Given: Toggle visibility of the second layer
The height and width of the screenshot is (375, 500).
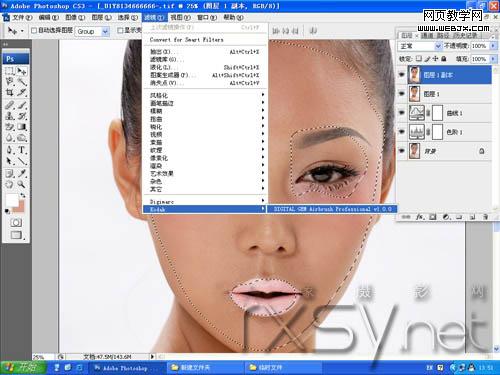Looking at the screenshot, I should tap(402, 94).
